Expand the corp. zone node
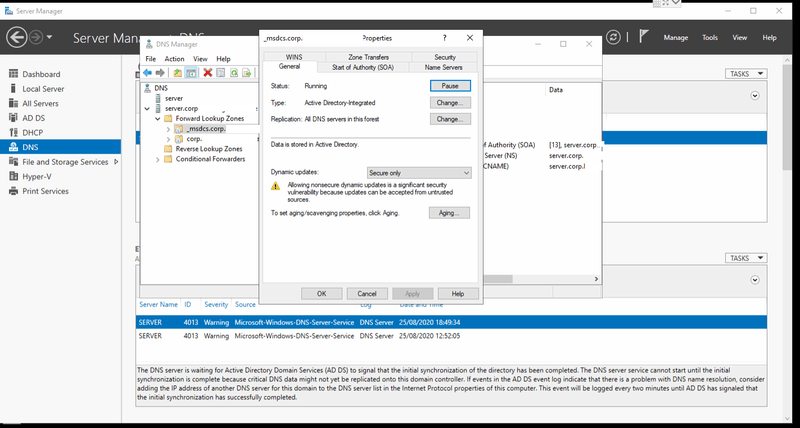800x428 pixels. tap(168, 139)
